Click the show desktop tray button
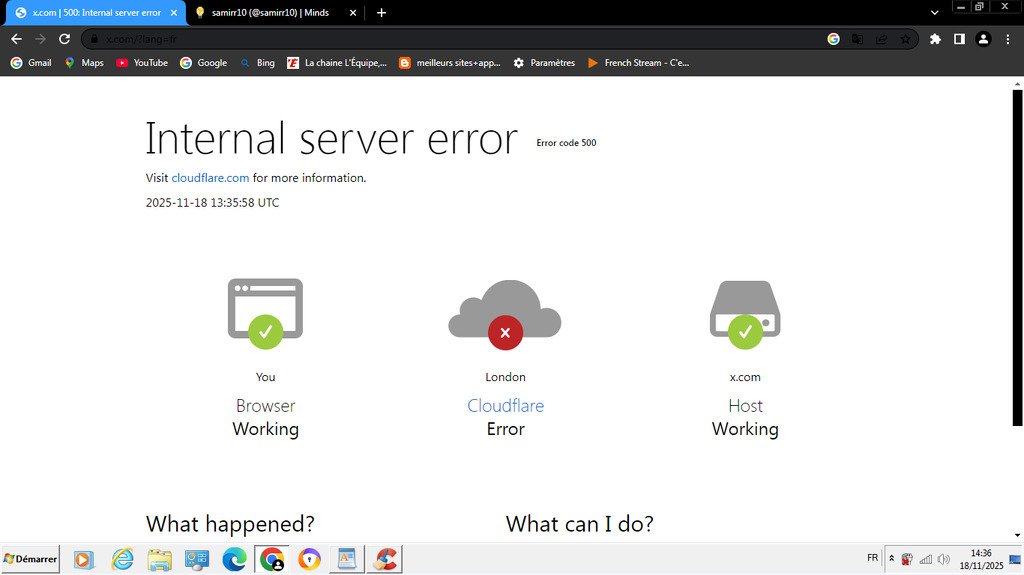The width and height of the screenshot is (1024, 575). click(1016, 559)
